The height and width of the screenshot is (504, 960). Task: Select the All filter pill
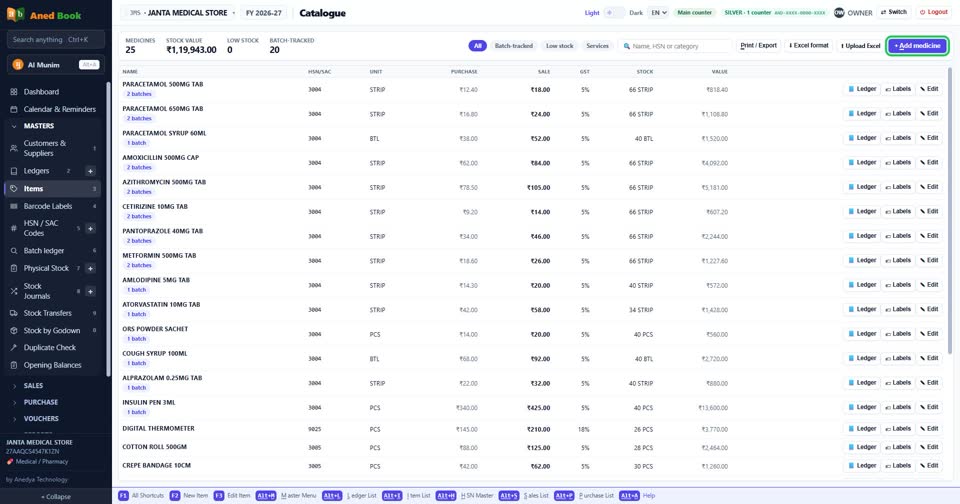pyautogui.click(x=478, y=46)
